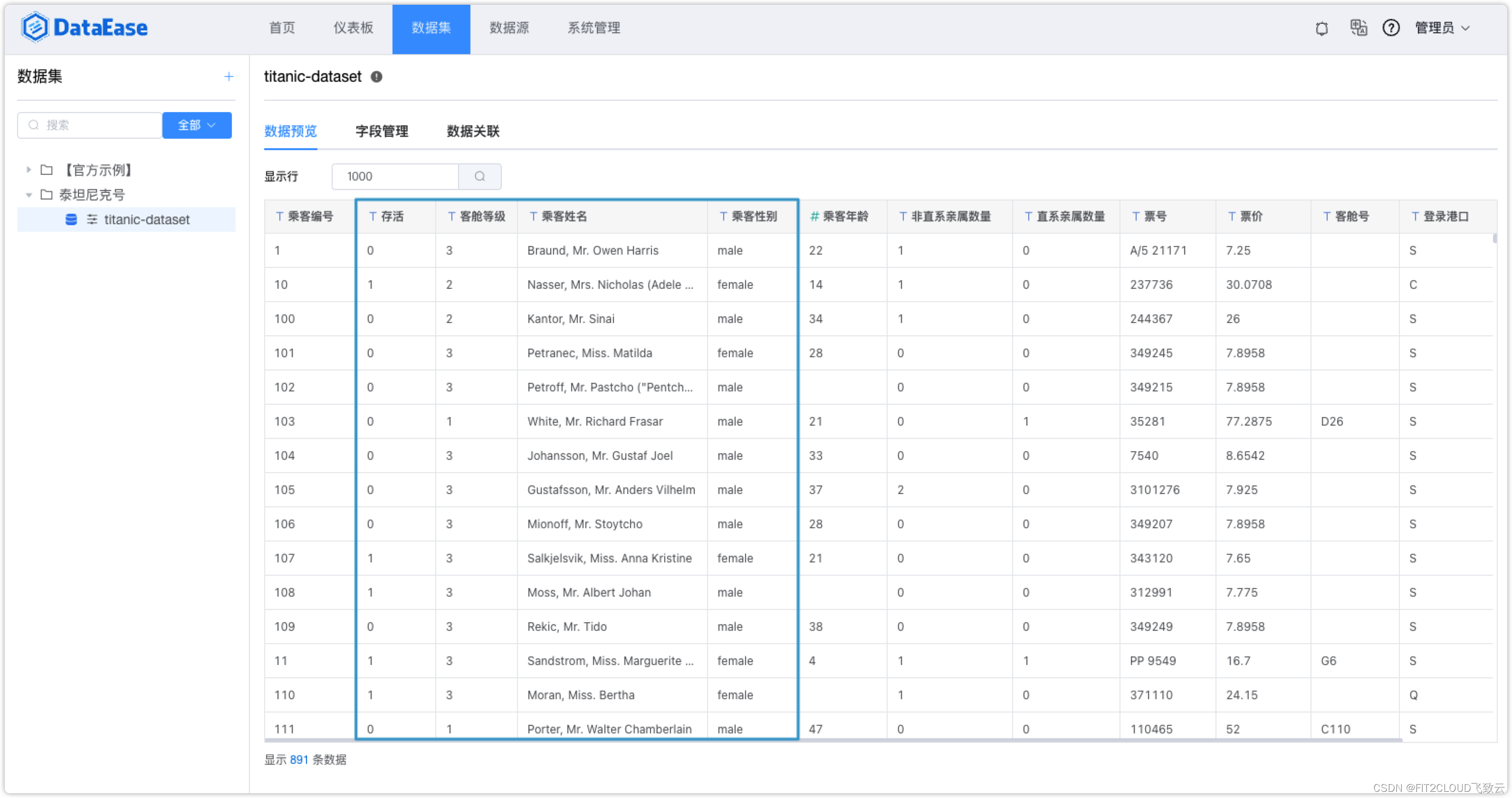Click the fare value 77.2875
The image size is (1512, 798).
click(1248, 421)
